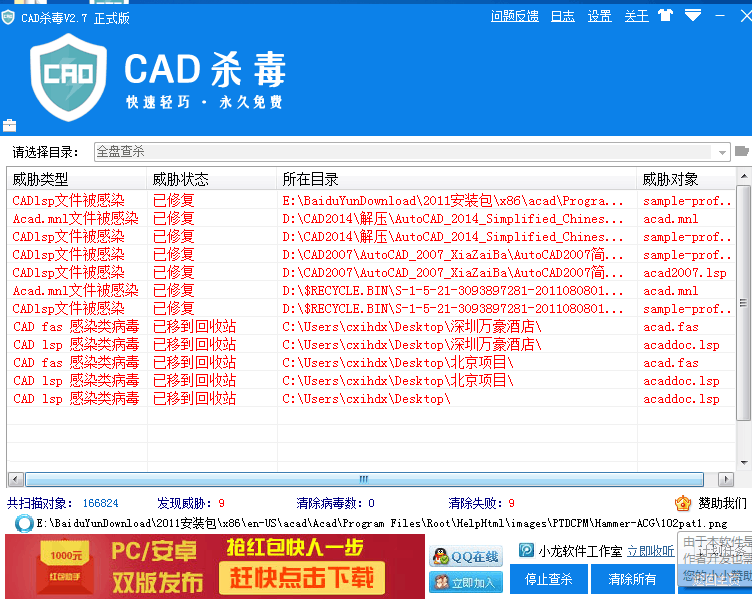Click the small briefcase toolbox icon
752x599 pixels.
click(x=9, y=126)
